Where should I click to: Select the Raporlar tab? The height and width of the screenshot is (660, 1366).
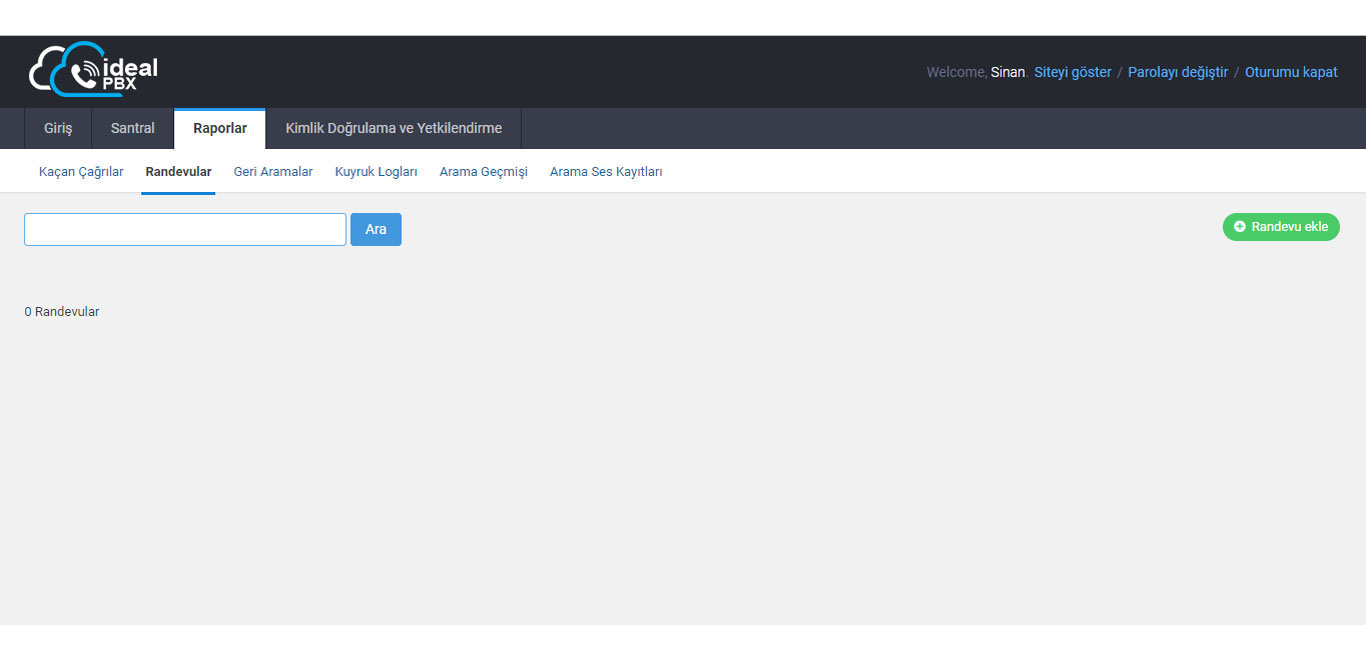pos(220,128)
